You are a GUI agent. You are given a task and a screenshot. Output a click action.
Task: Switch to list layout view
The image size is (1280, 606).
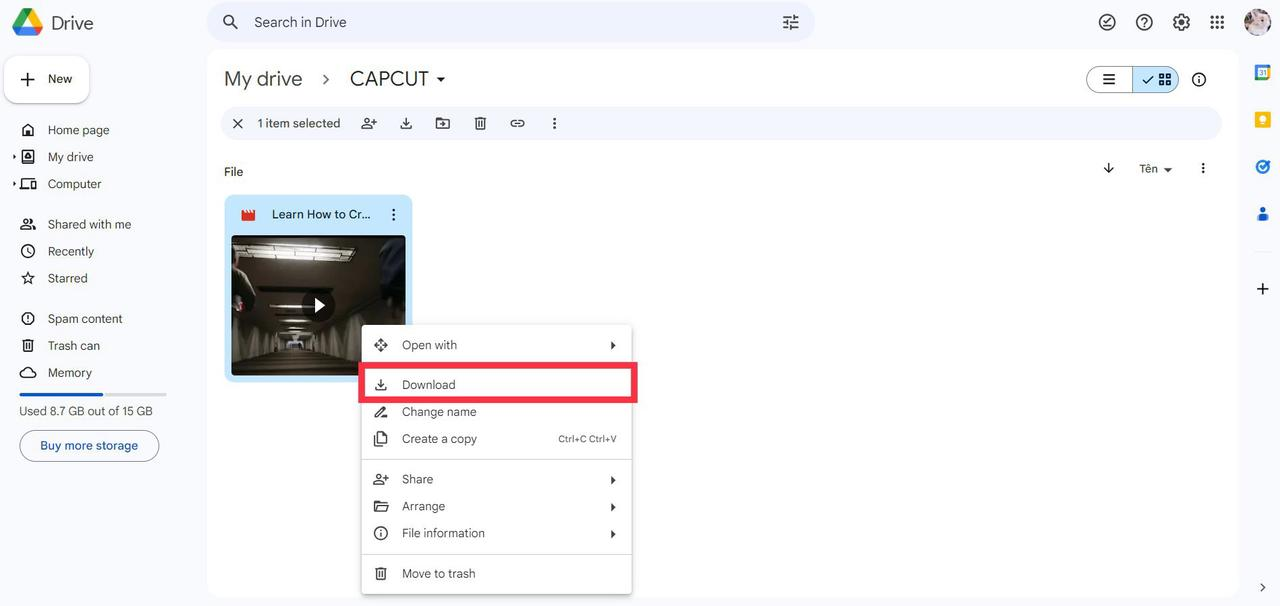pyautogui.click(x=1109, y=79)
